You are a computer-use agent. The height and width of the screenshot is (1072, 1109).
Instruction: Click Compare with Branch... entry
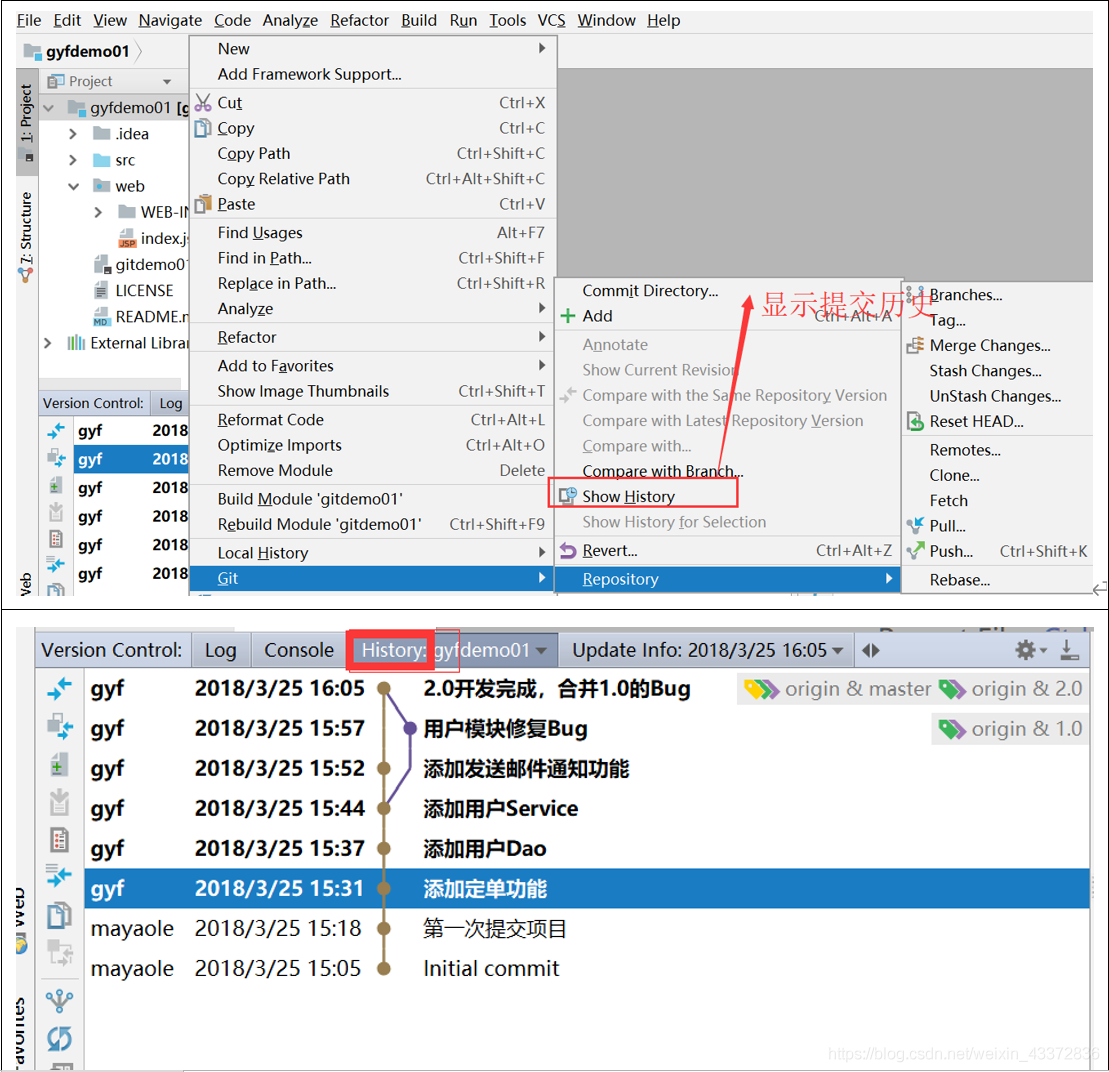(662, 471)
